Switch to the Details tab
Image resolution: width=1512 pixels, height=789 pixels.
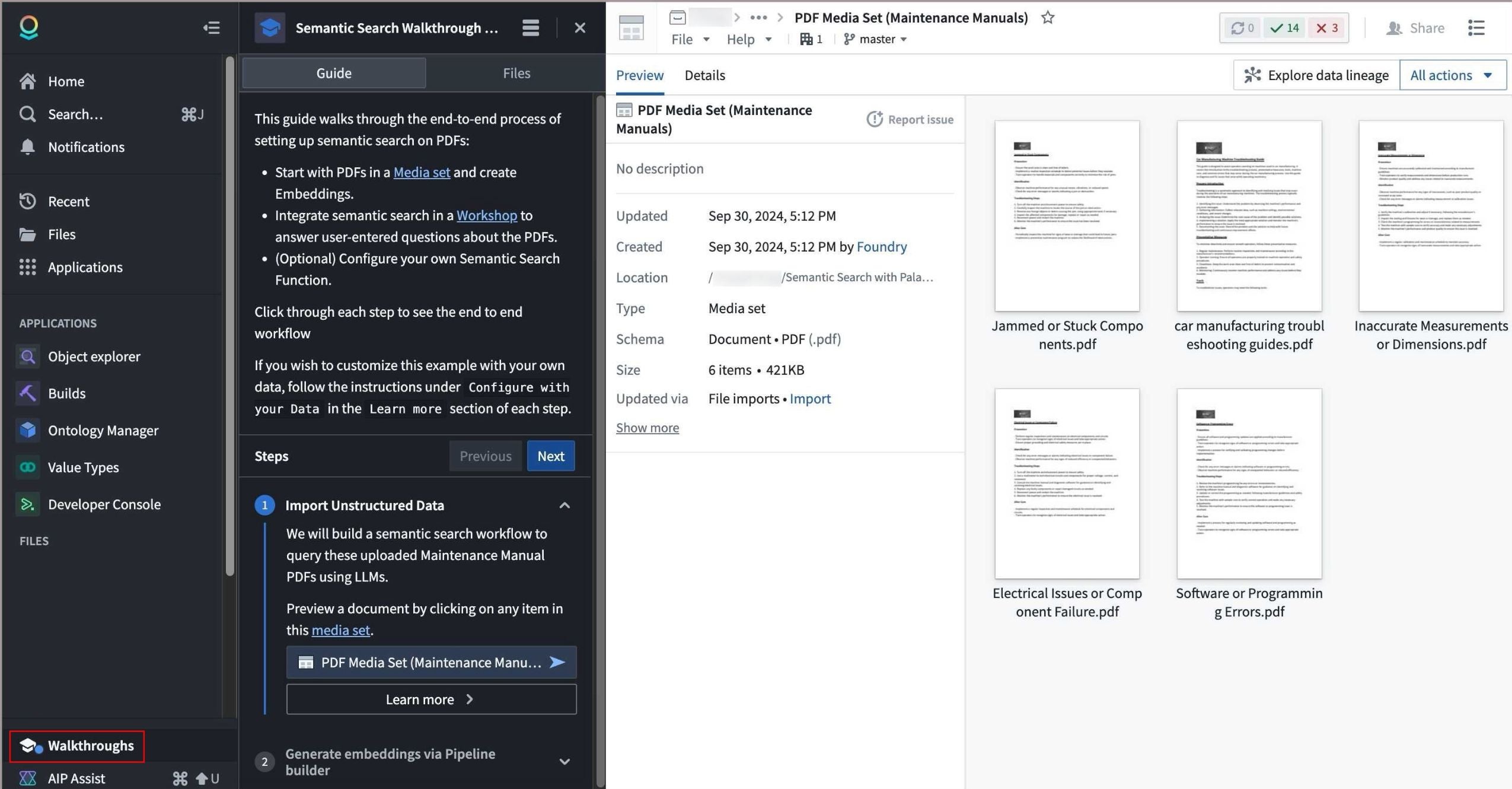(704, 75)
